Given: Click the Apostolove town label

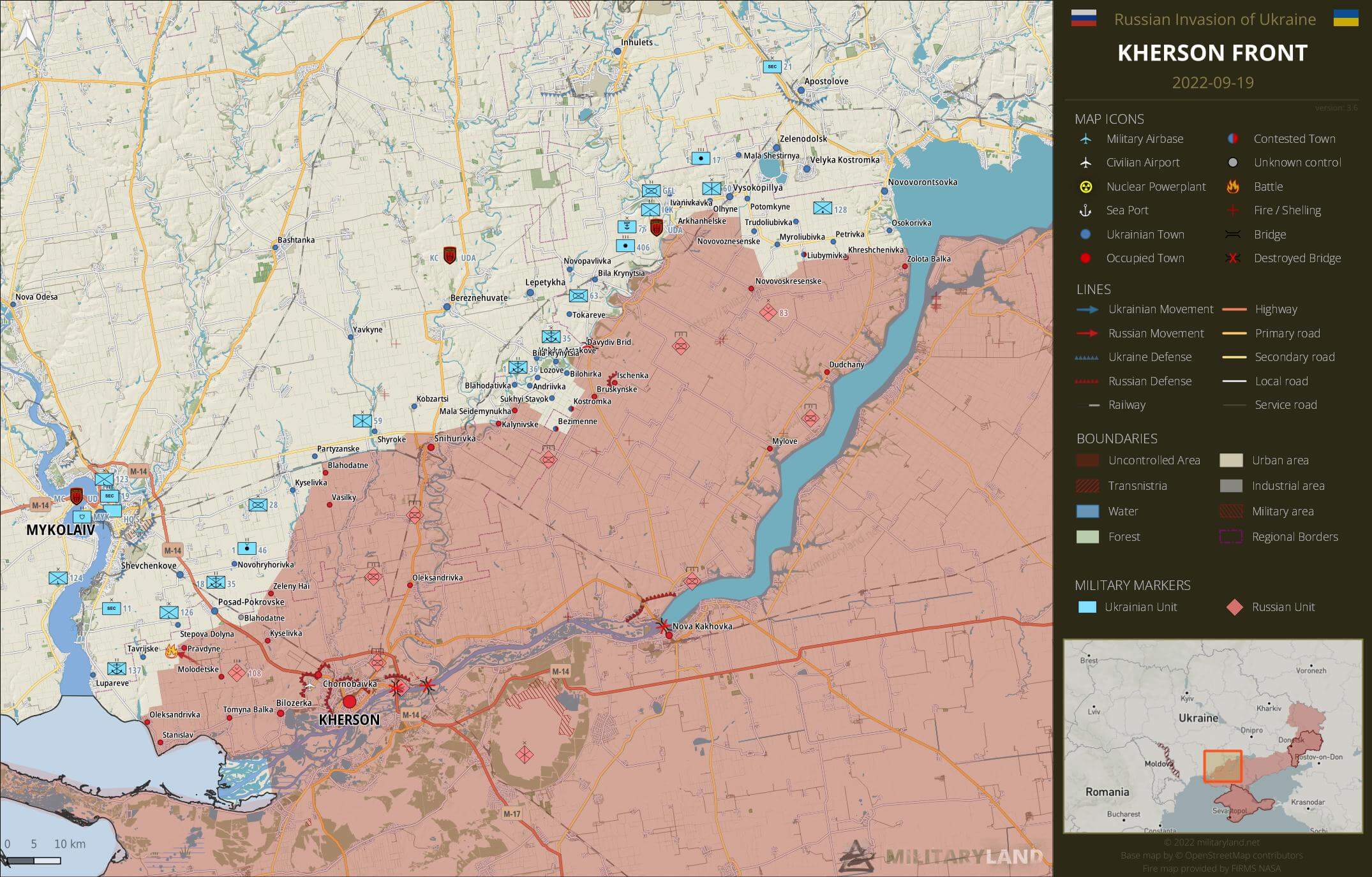Looking at the screenshot, I should pos(826,82).
